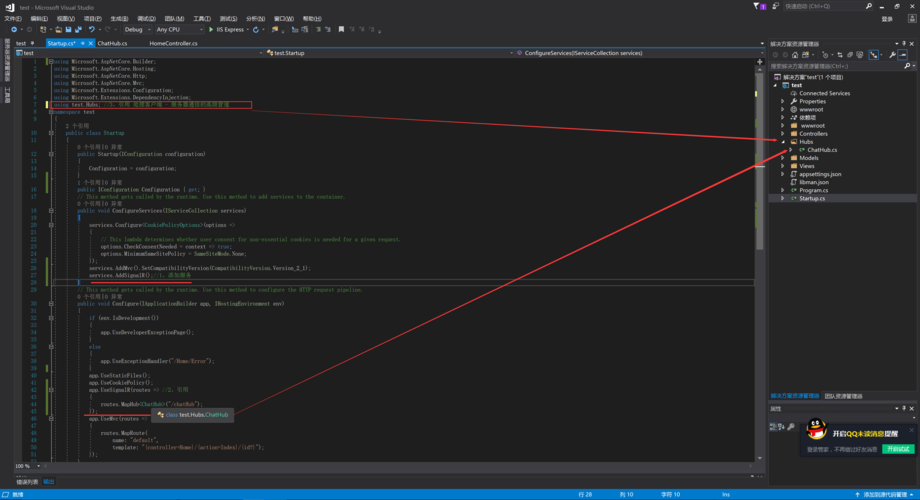Open Properties wrench in Solution Explorer toolbar

coord(892,55)
